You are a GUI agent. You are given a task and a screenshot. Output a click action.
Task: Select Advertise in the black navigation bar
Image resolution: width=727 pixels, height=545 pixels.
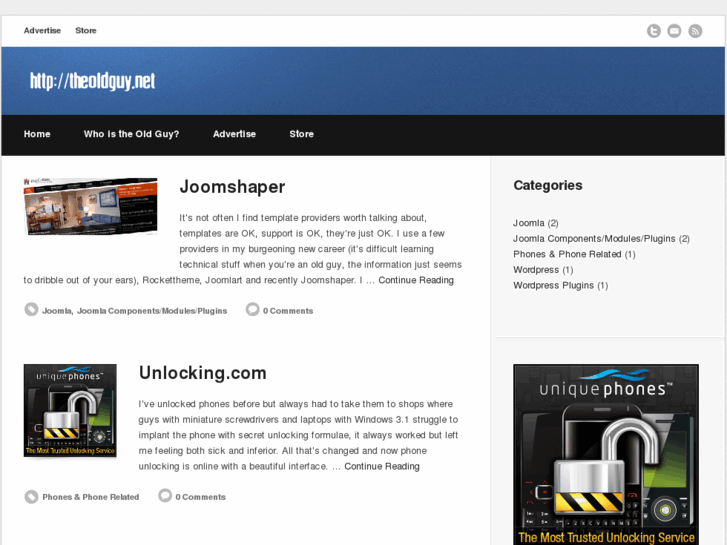click(234, 134)
